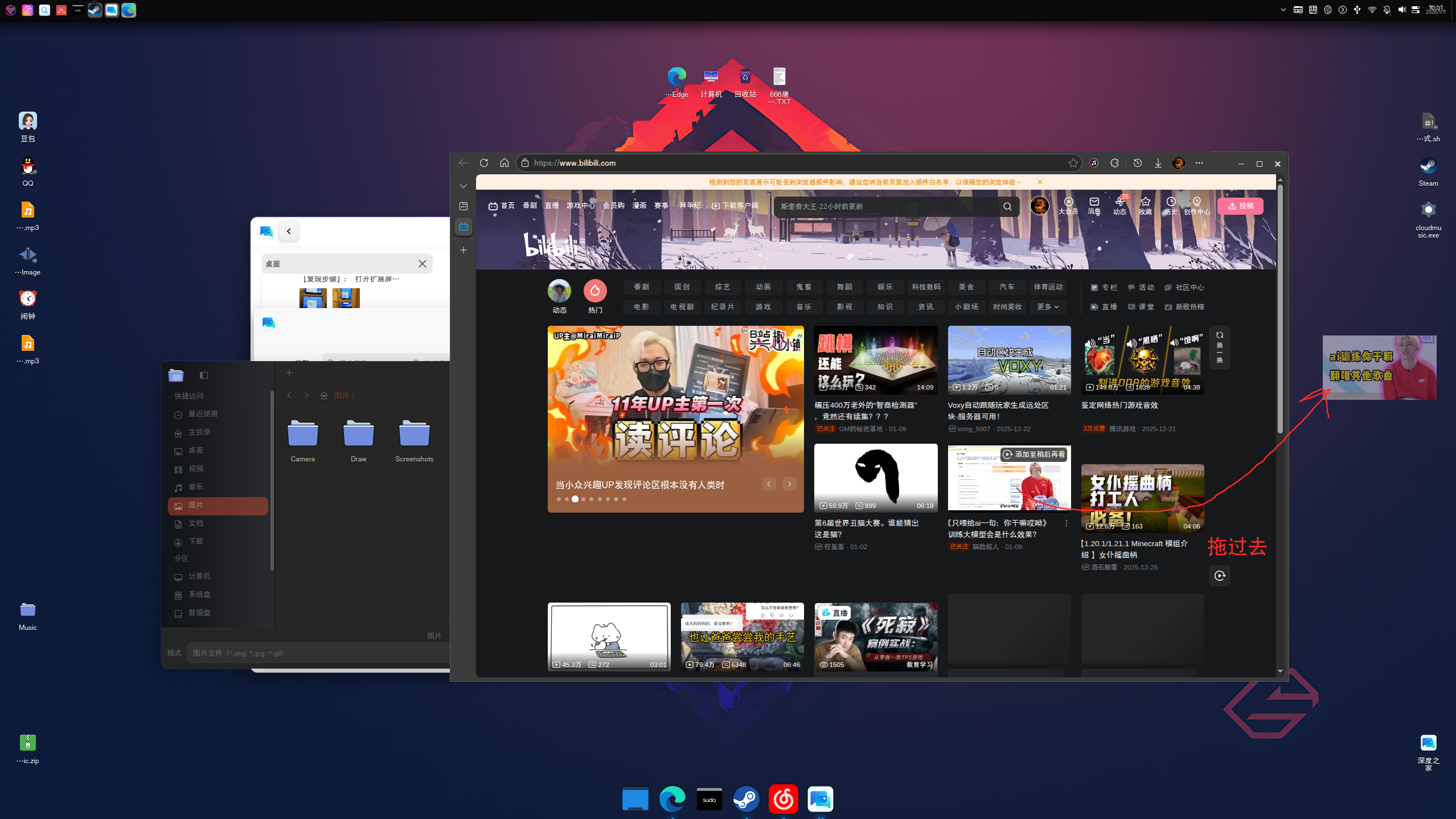The height and width of the screenshot is (819, 1456).
Task: Launch NetEase Cloud Music from dock
Action: tap(783, 798)
